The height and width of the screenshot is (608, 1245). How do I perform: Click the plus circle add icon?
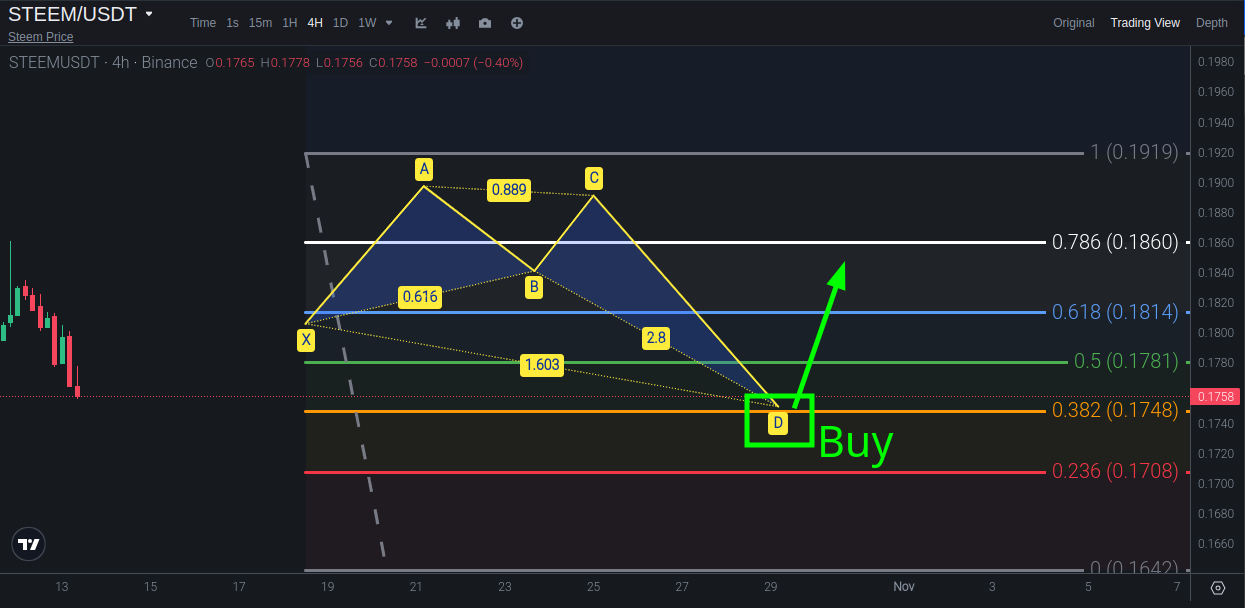[x=516, y=23]
